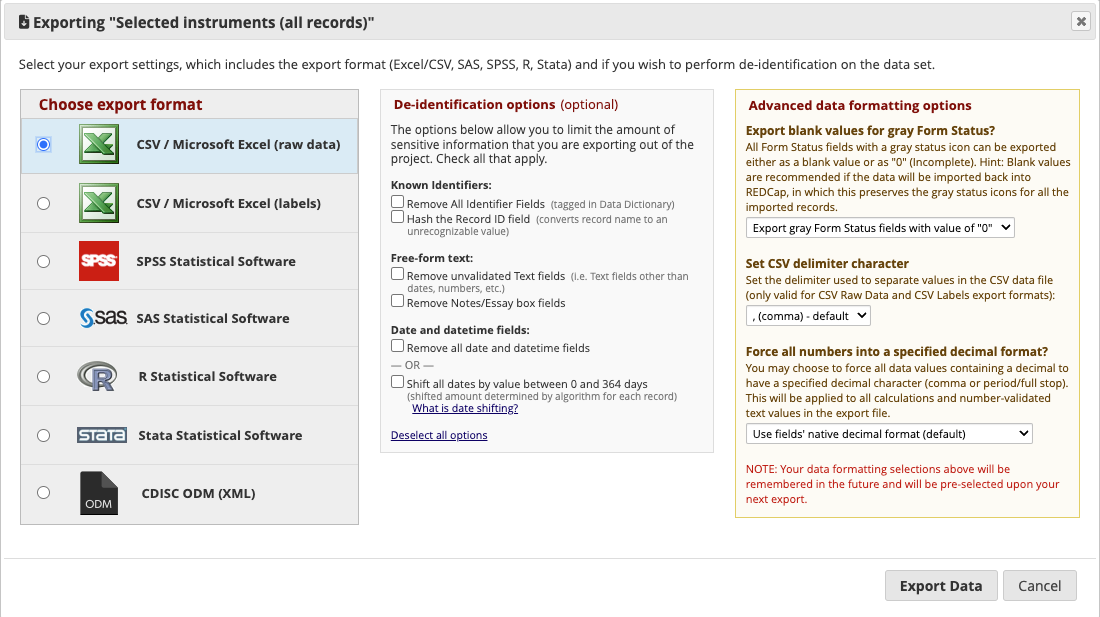Select the CSV / Microsoft Excel (labels) radio button

(x=43, y=203)
